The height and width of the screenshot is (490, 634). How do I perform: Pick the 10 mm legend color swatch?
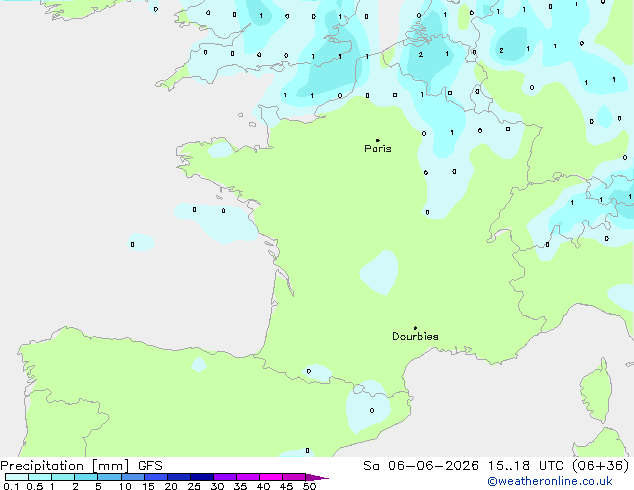(x=132, y=477)
